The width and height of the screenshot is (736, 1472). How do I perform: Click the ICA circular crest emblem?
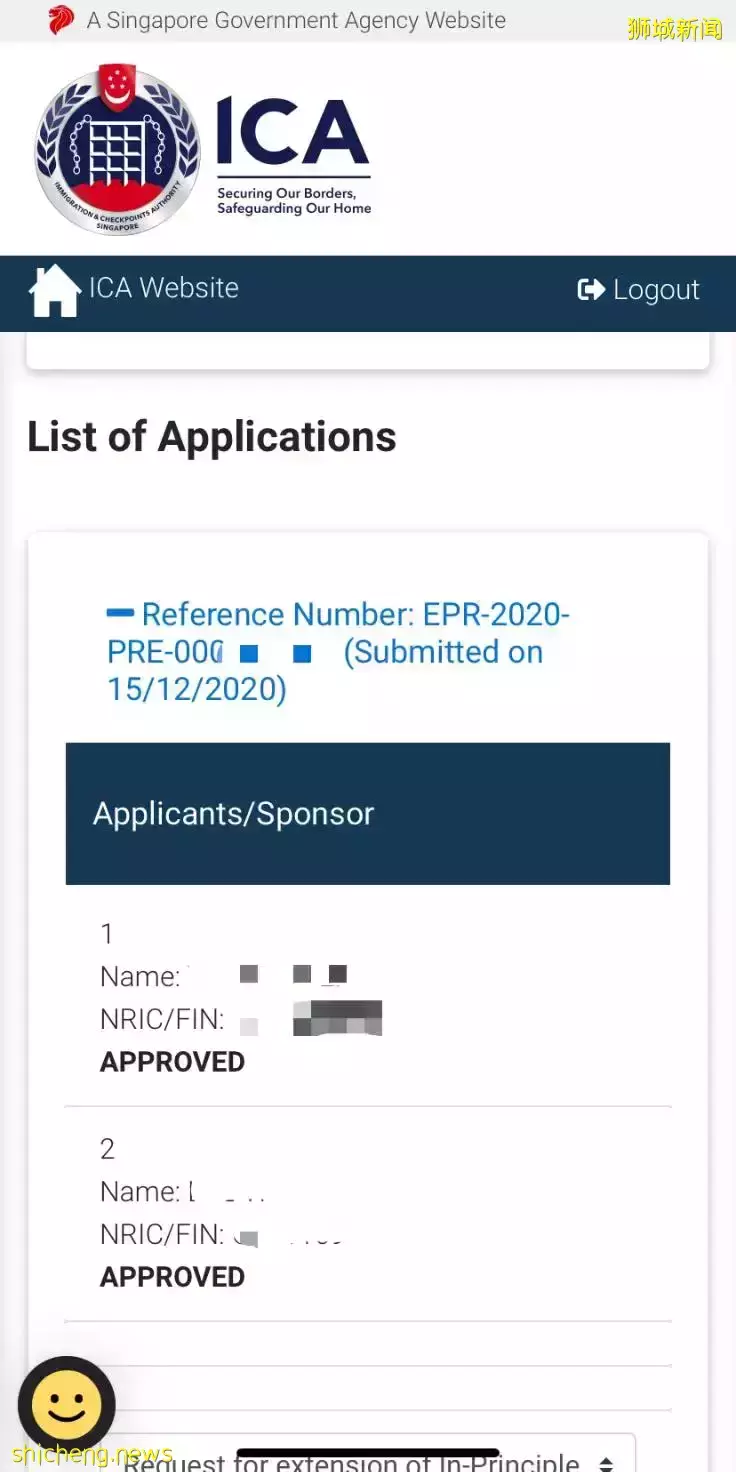tap(118, 150)
